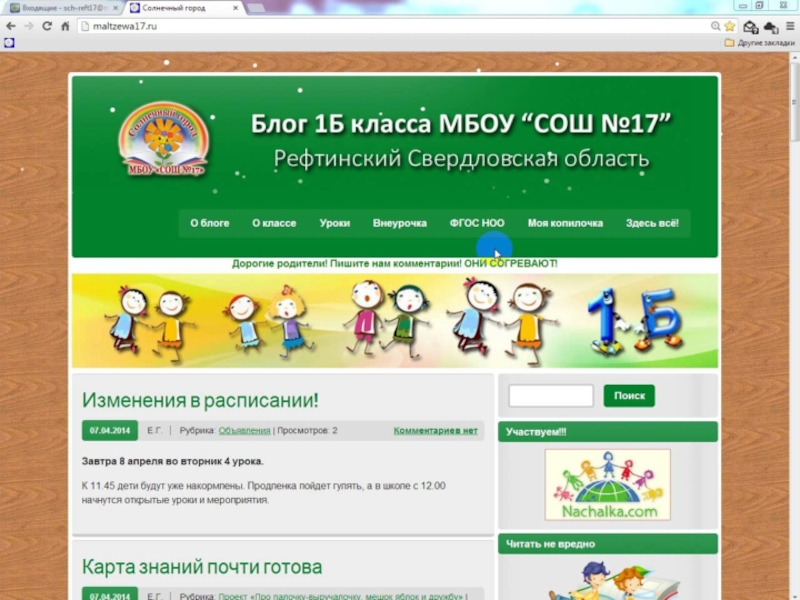This screenshot has width=800, height=600.
Task: Open the Chrome menu hamburger icon
Action: [x=790, y=26]
